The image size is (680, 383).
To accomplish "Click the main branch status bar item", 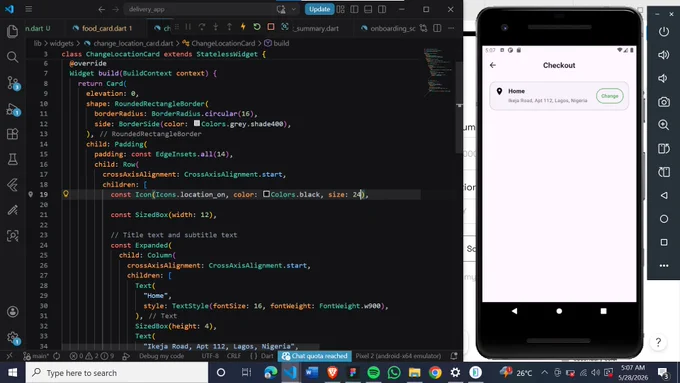I will [x=37, y=356].
